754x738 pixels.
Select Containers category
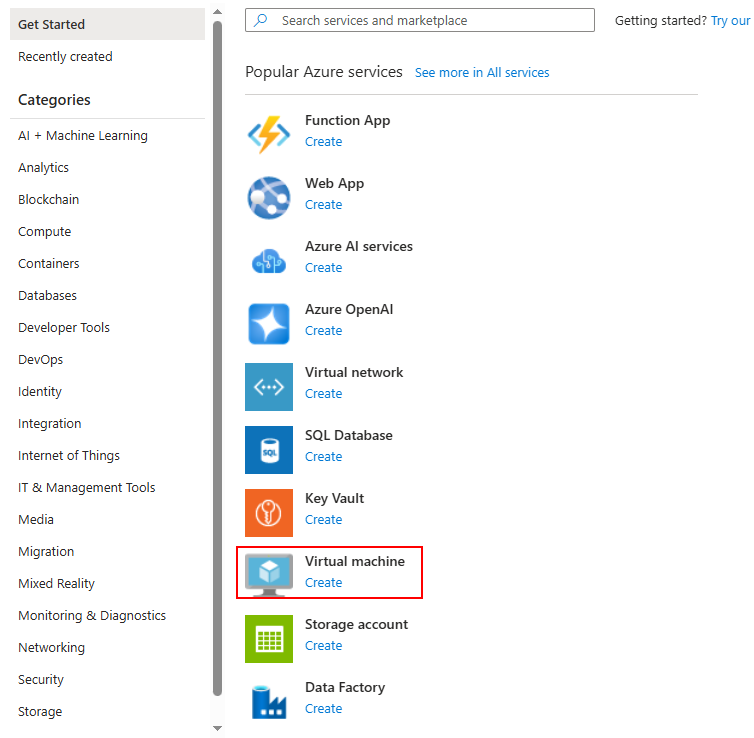click(49, 263)
